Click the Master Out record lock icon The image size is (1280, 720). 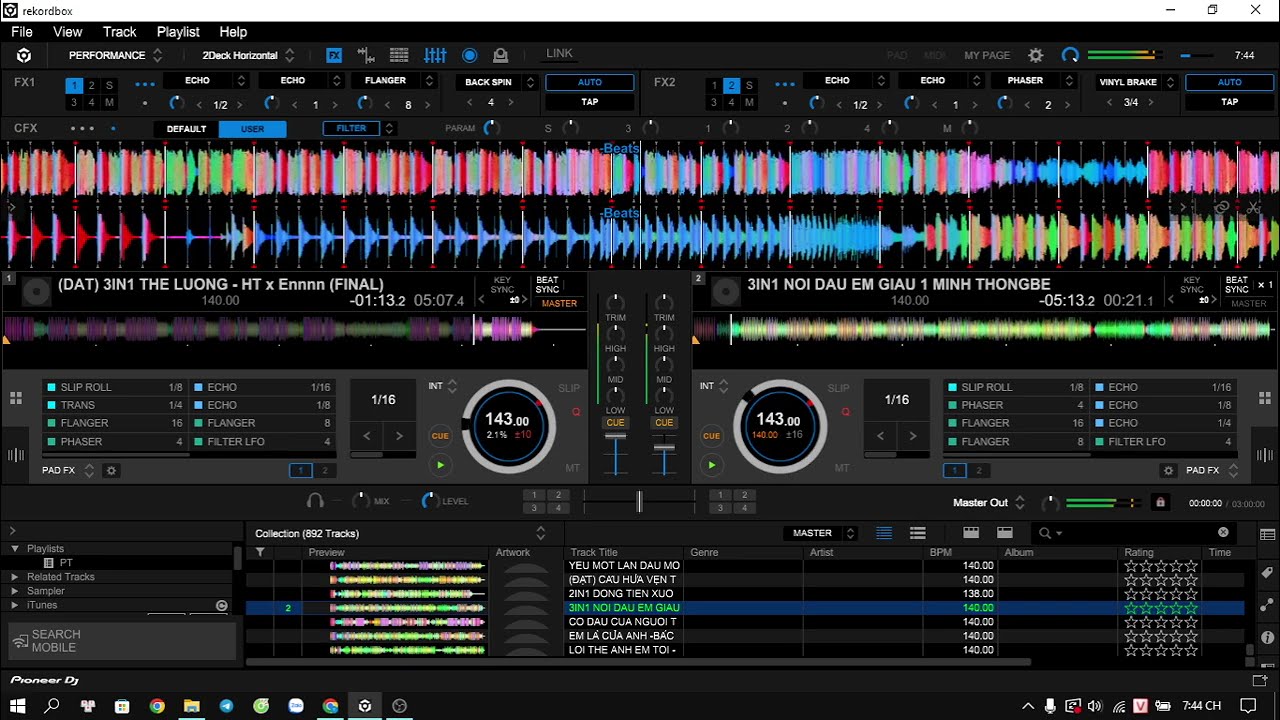click(1160, 503)
